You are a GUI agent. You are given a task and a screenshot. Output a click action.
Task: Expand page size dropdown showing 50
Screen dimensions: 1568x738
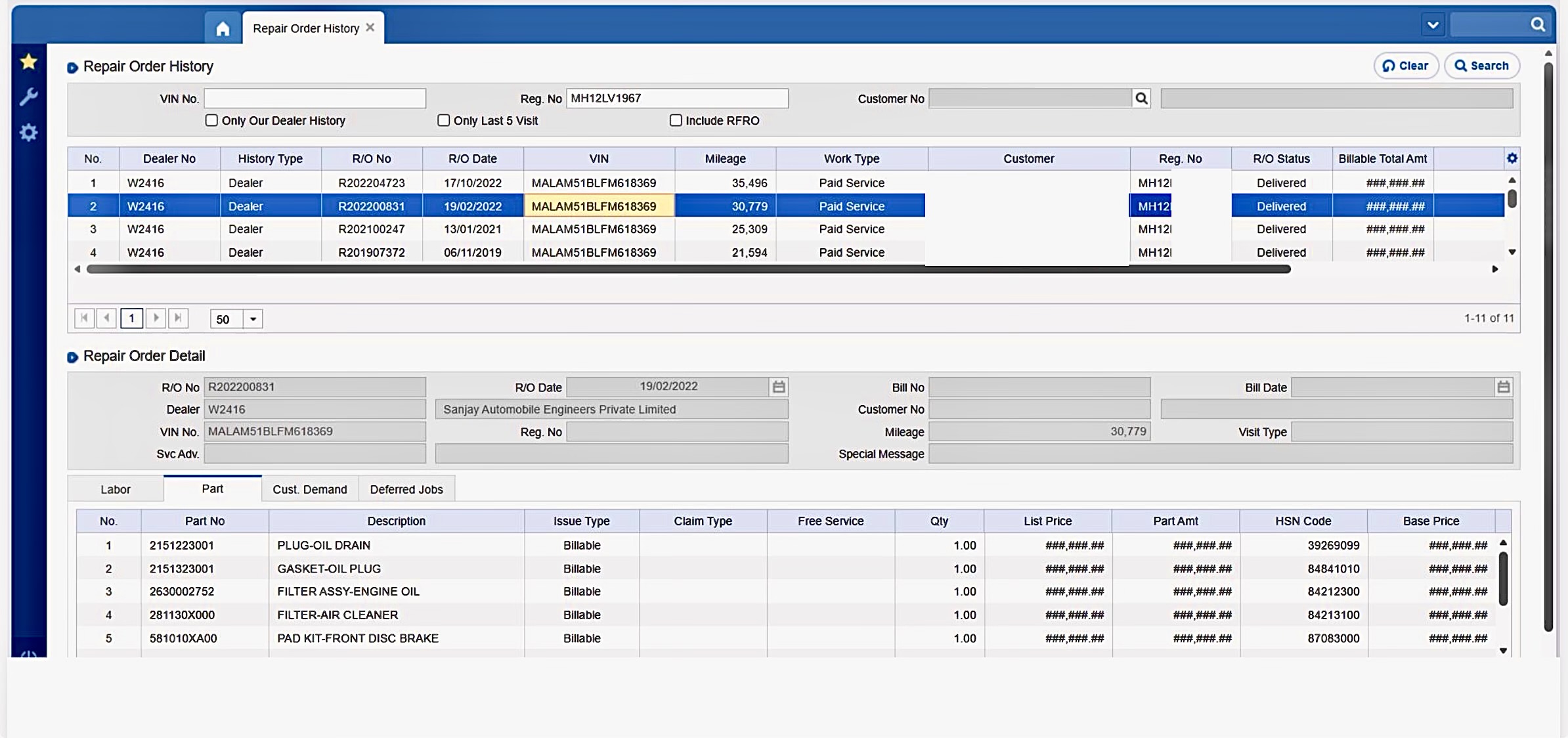[253, 319]
